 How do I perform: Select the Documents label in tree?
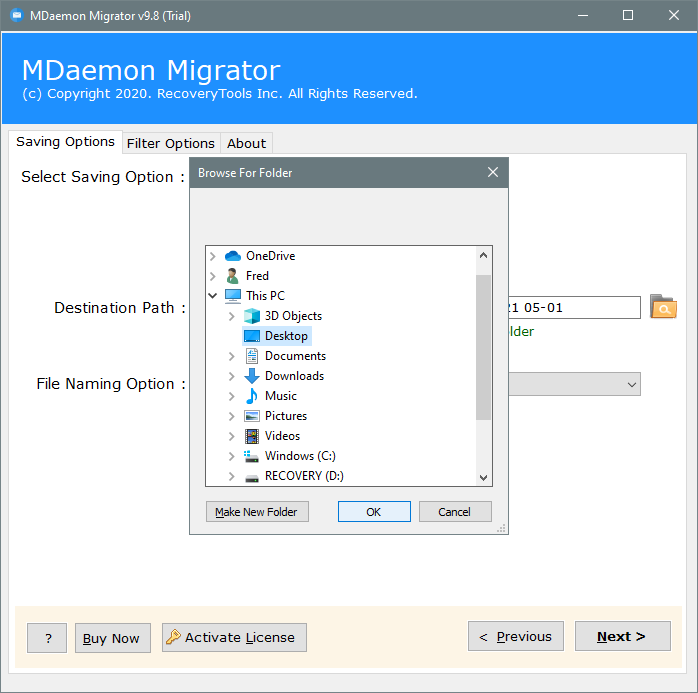(295, 356)
